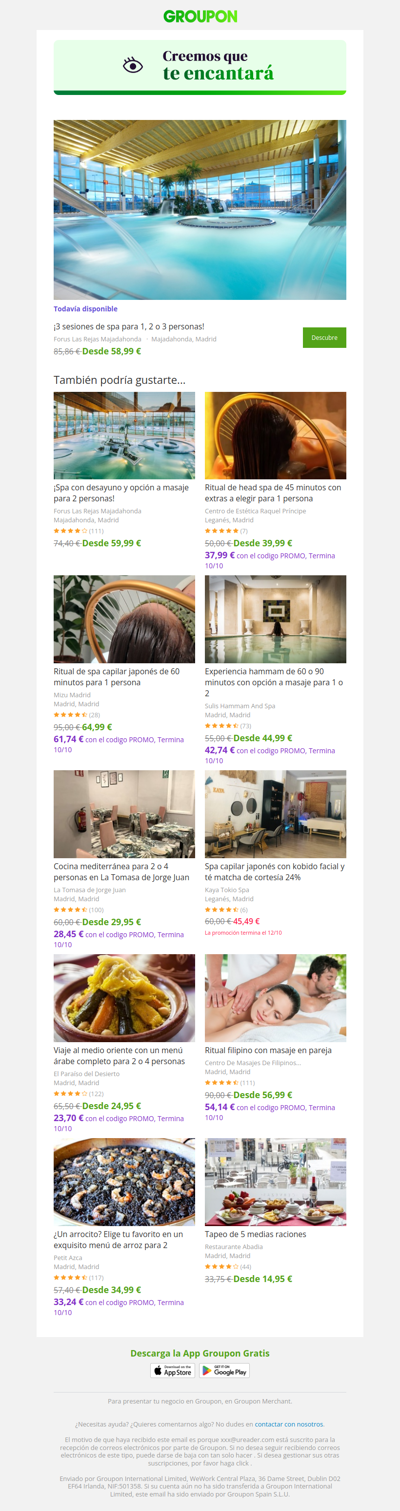Open the Arabic menu tagine image
Viewport: 400px width, 1511px height.
click(124, 998)
